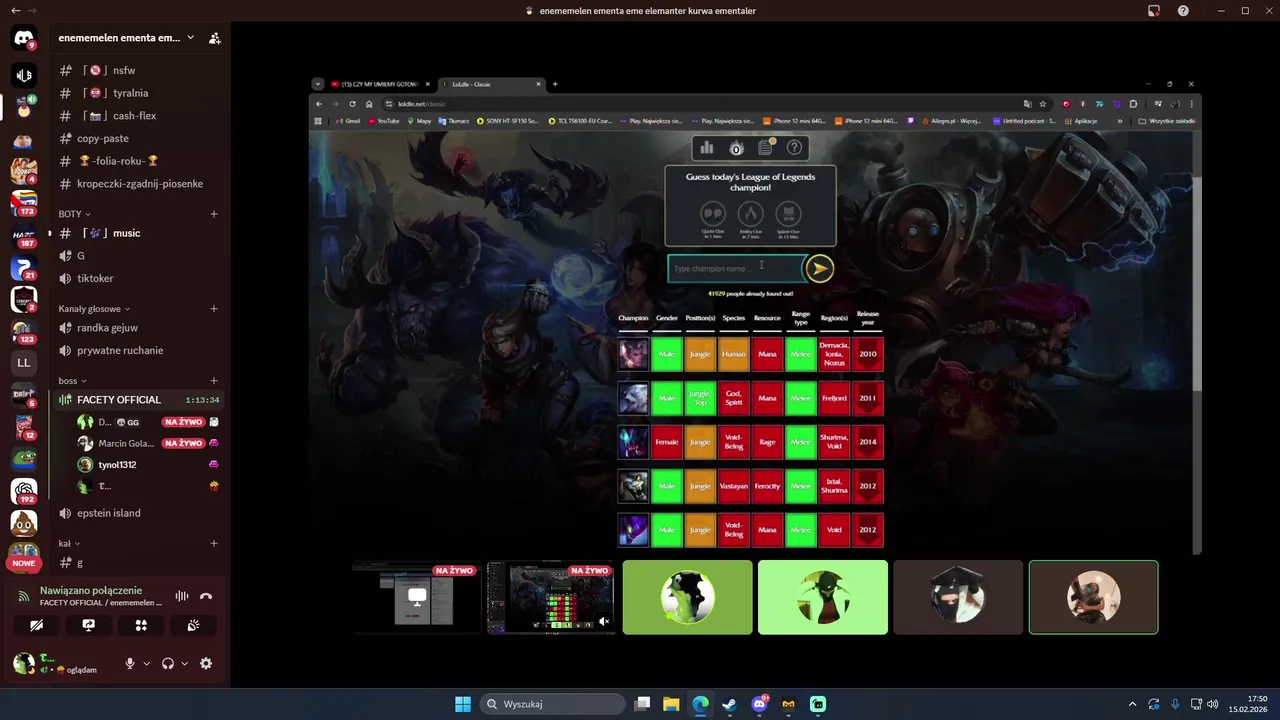The height and width of the screenshot is (720, 1280).
Task: Open the LoLdle statistics chart icon
Action: coord(707,148)
